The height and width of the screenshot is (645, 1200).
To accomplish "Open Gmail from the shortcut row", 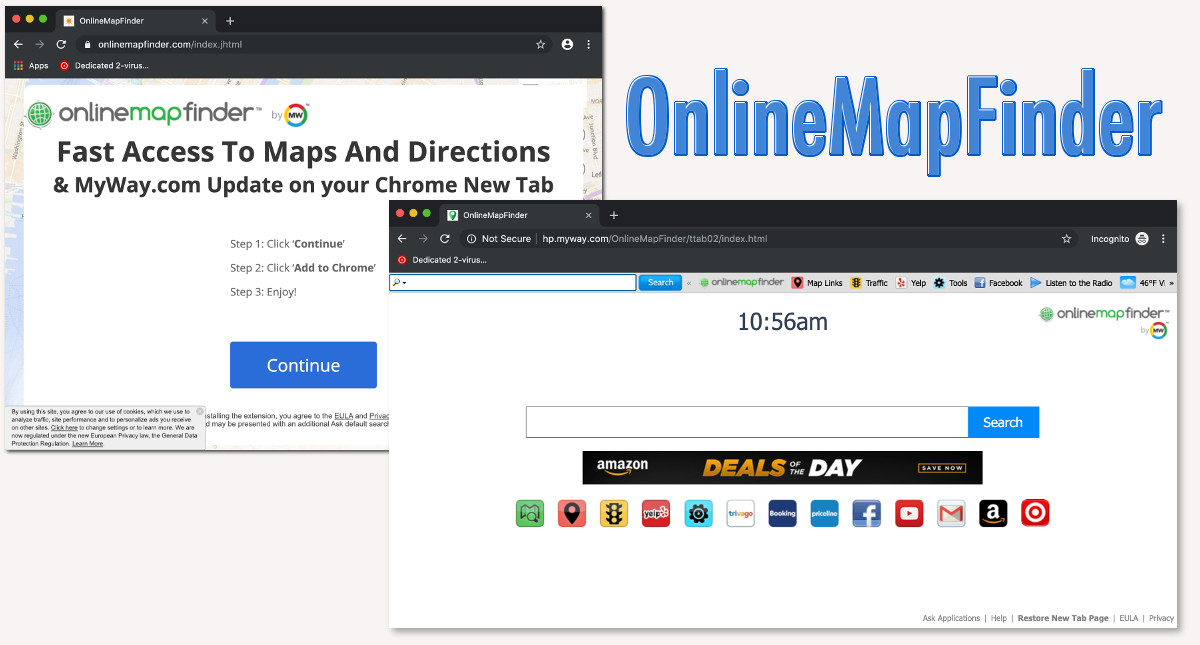I will (x=951, y=513).
